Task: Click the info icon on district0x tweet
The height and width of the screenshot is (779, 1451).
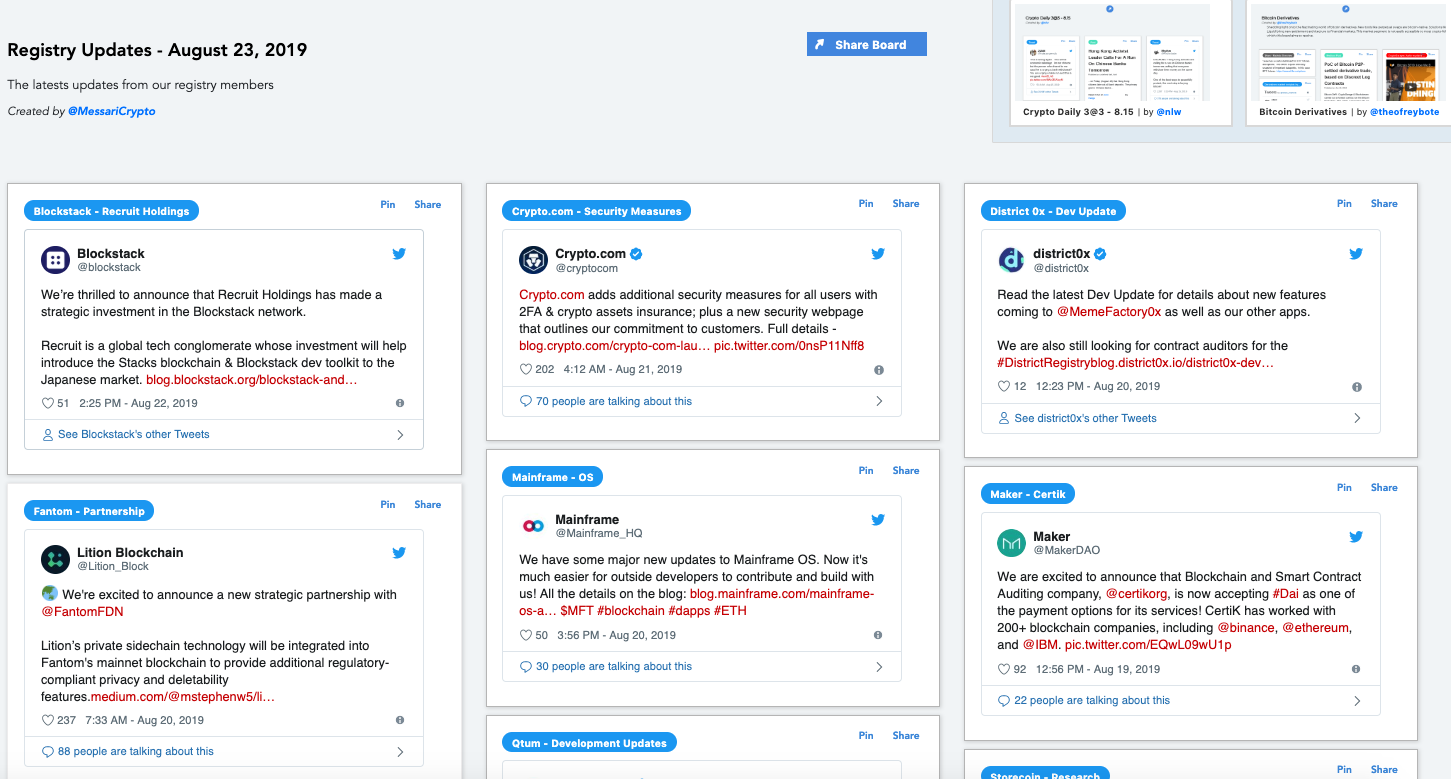Action: 1357,387
